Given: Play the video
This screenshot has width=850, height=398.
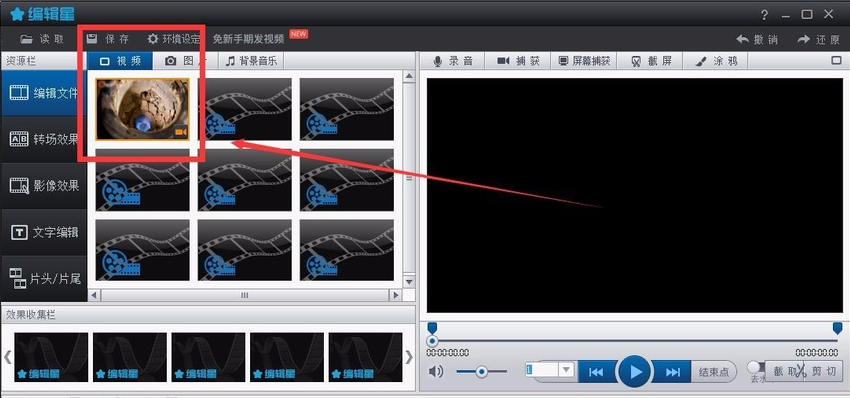Looking at the screenshot, I should [634, 372].
